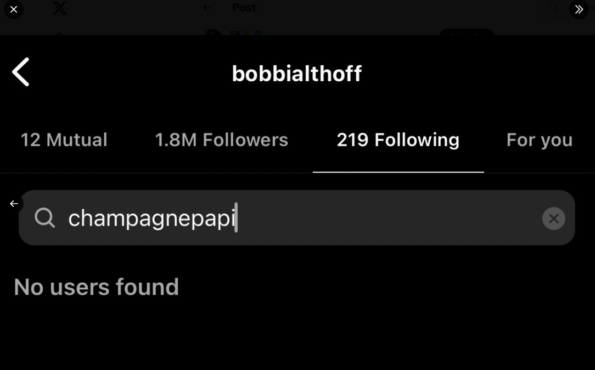Screen dimensions: 595x370
Task: Switch to the 12 Mutual tab
Action: point(64,140)
